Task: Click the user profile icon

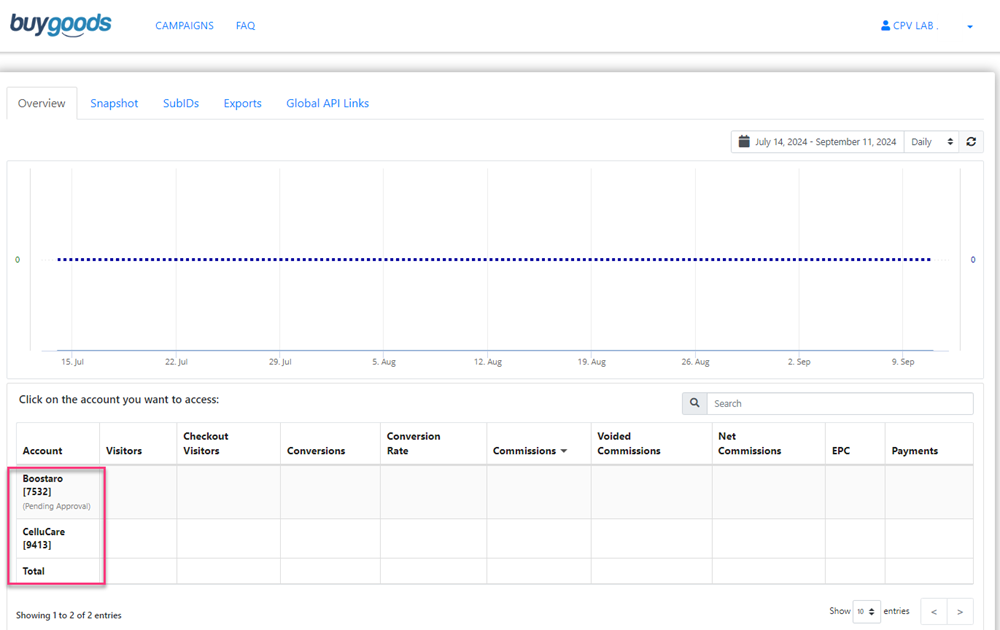Action: pos(885,26)
